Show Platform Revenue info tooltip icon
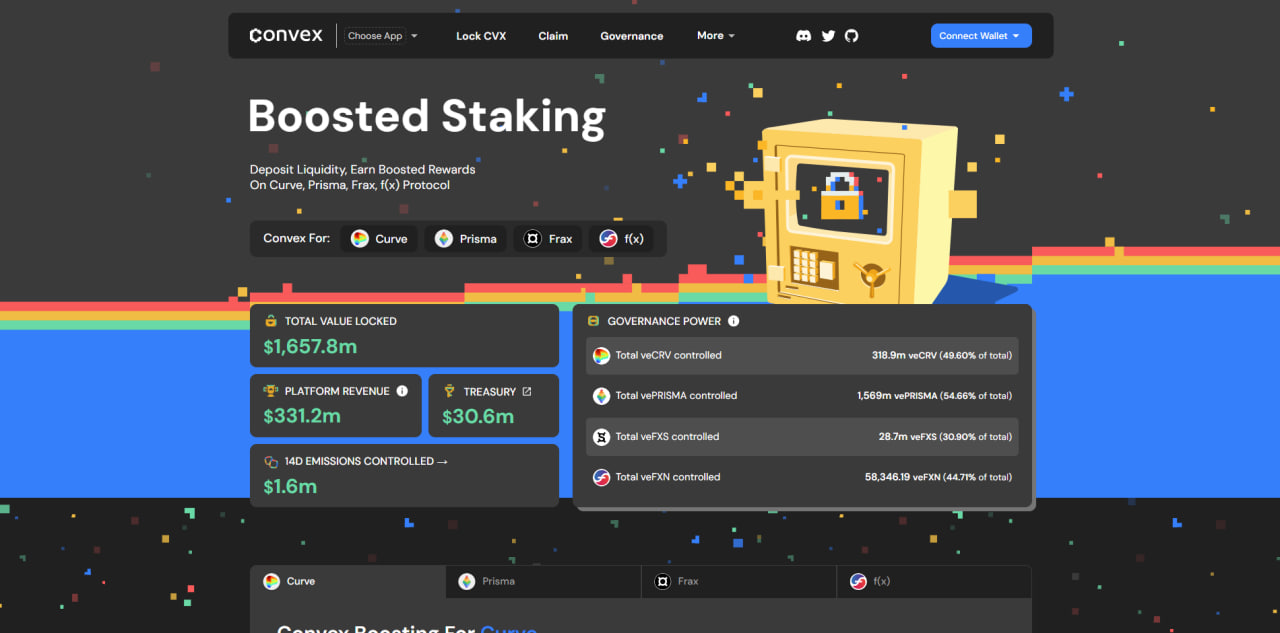 point(402,391)
